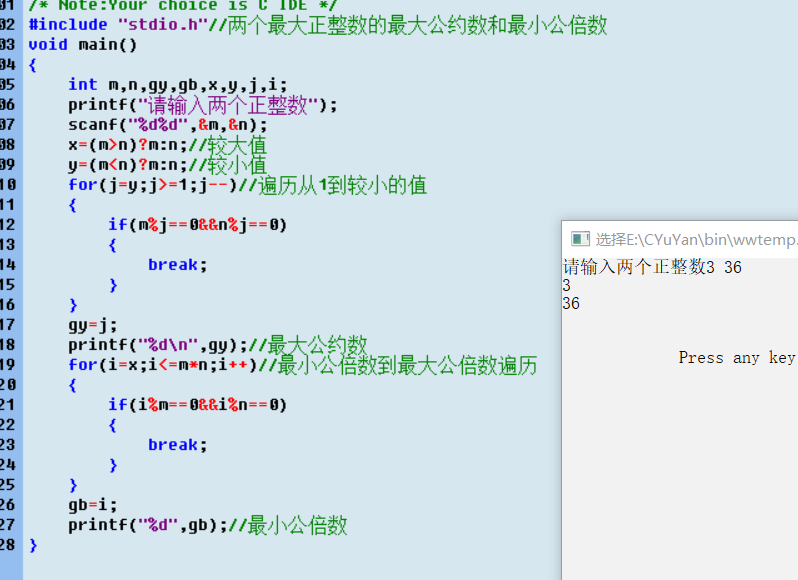The width and height of the screenshot is (798, 580).
Task: Click the comment '最小公倍数到最大公倍数遍历'
Action: click(x=407, y=365)
